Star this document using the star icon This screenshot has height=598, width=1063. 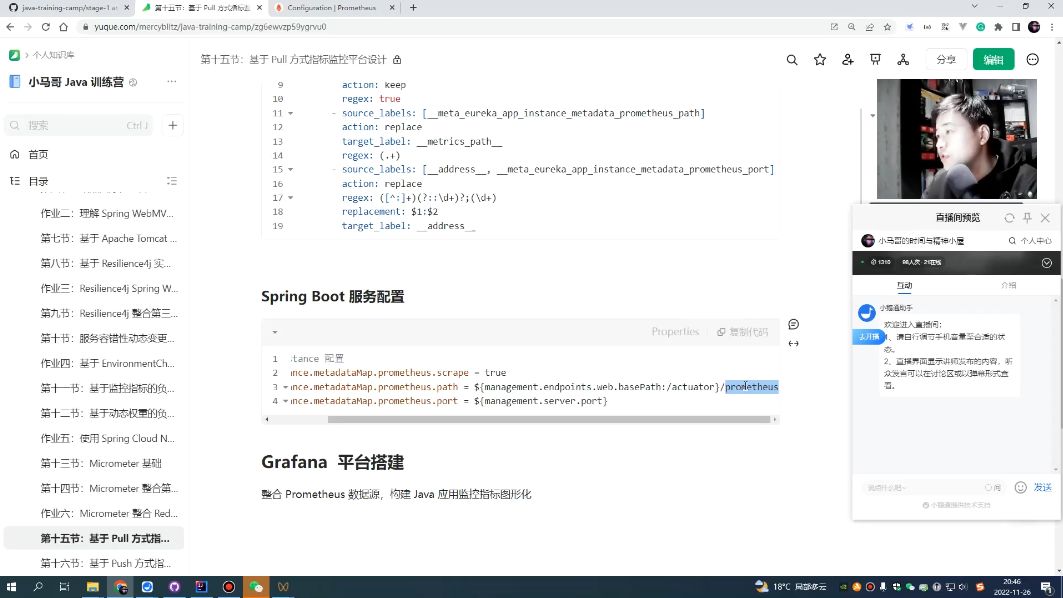[x=820, y=60]
